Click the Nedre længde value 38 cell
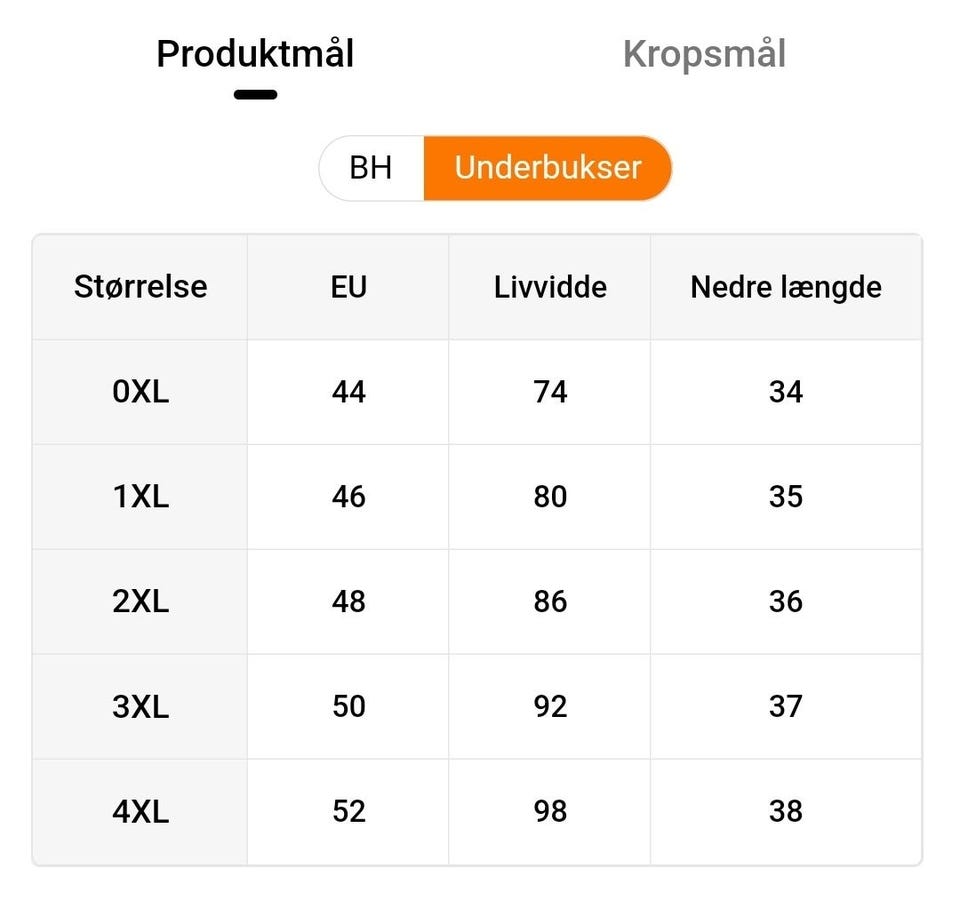Viewport: 960px width, 900px height. click(x=786, y=811)
